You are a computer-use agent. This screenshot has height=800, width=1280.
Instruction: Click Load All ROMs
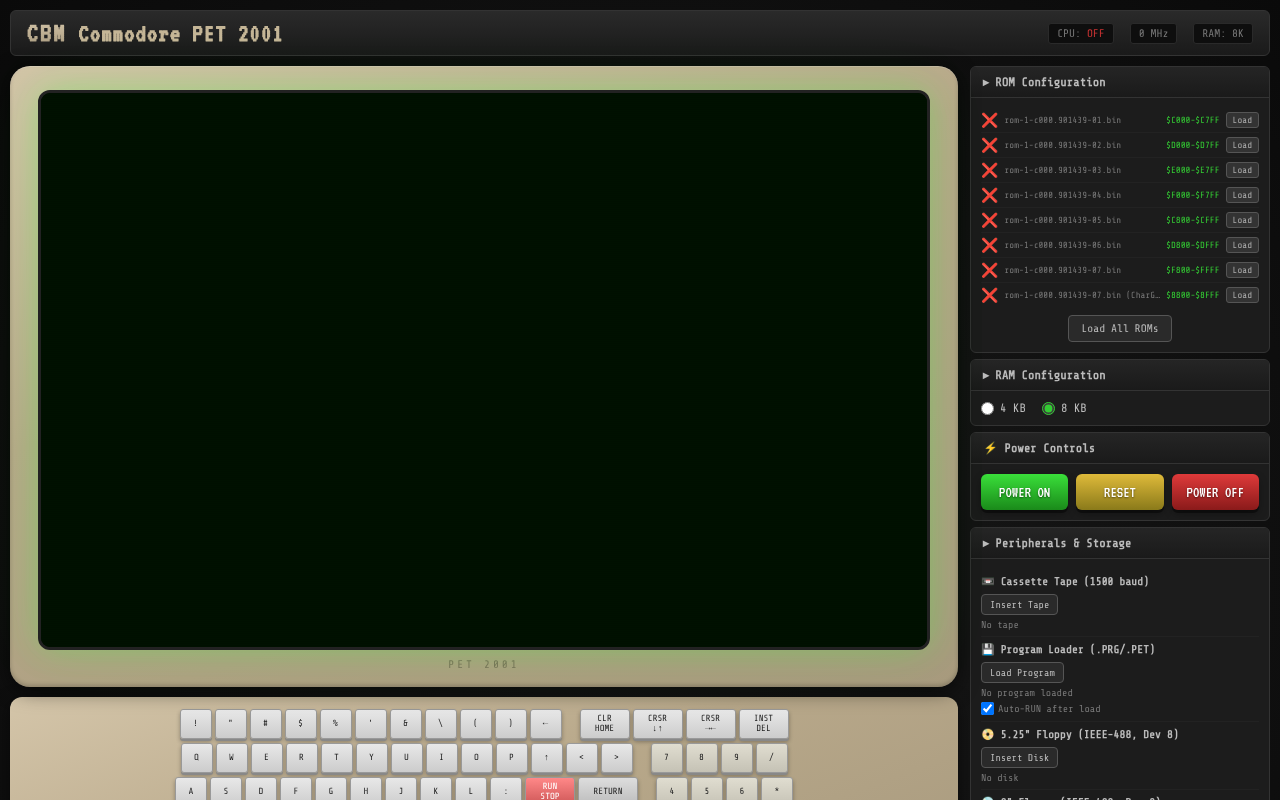click(x=1119, y=328)
